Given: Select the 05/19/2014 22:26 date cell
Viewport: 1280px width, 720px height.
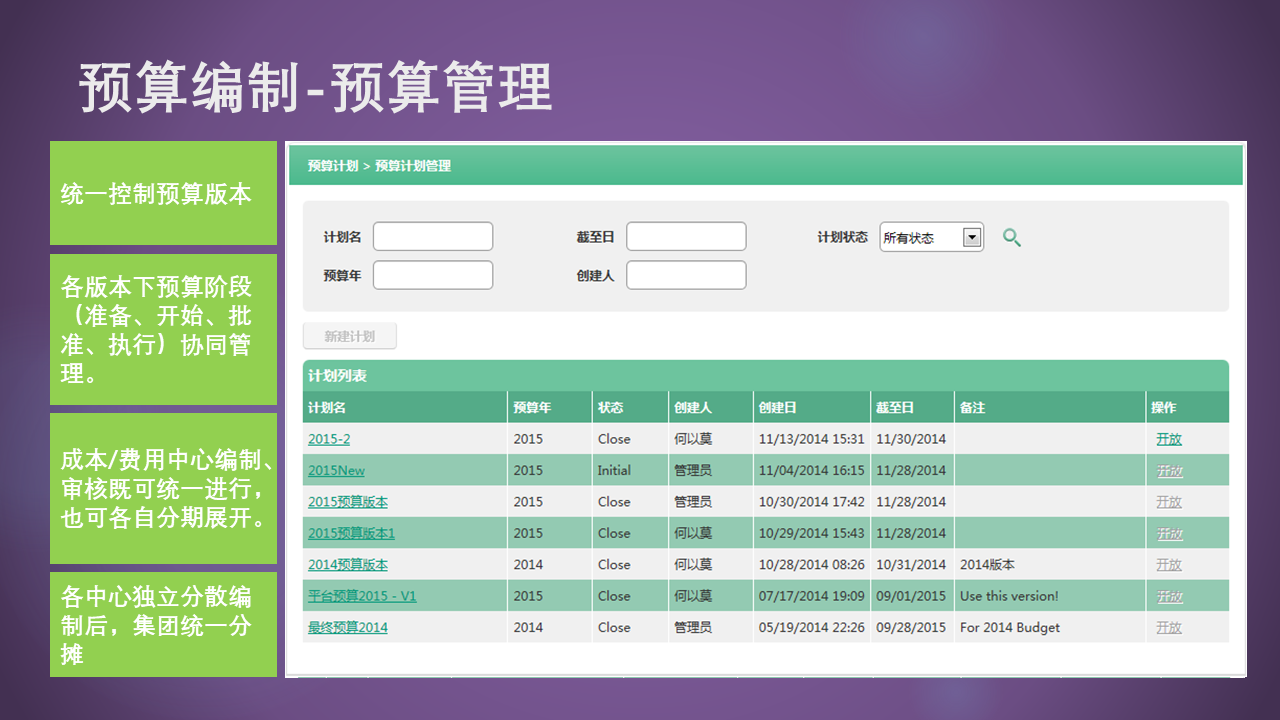Looking at the screenshot, I should (x=811, y=628).
